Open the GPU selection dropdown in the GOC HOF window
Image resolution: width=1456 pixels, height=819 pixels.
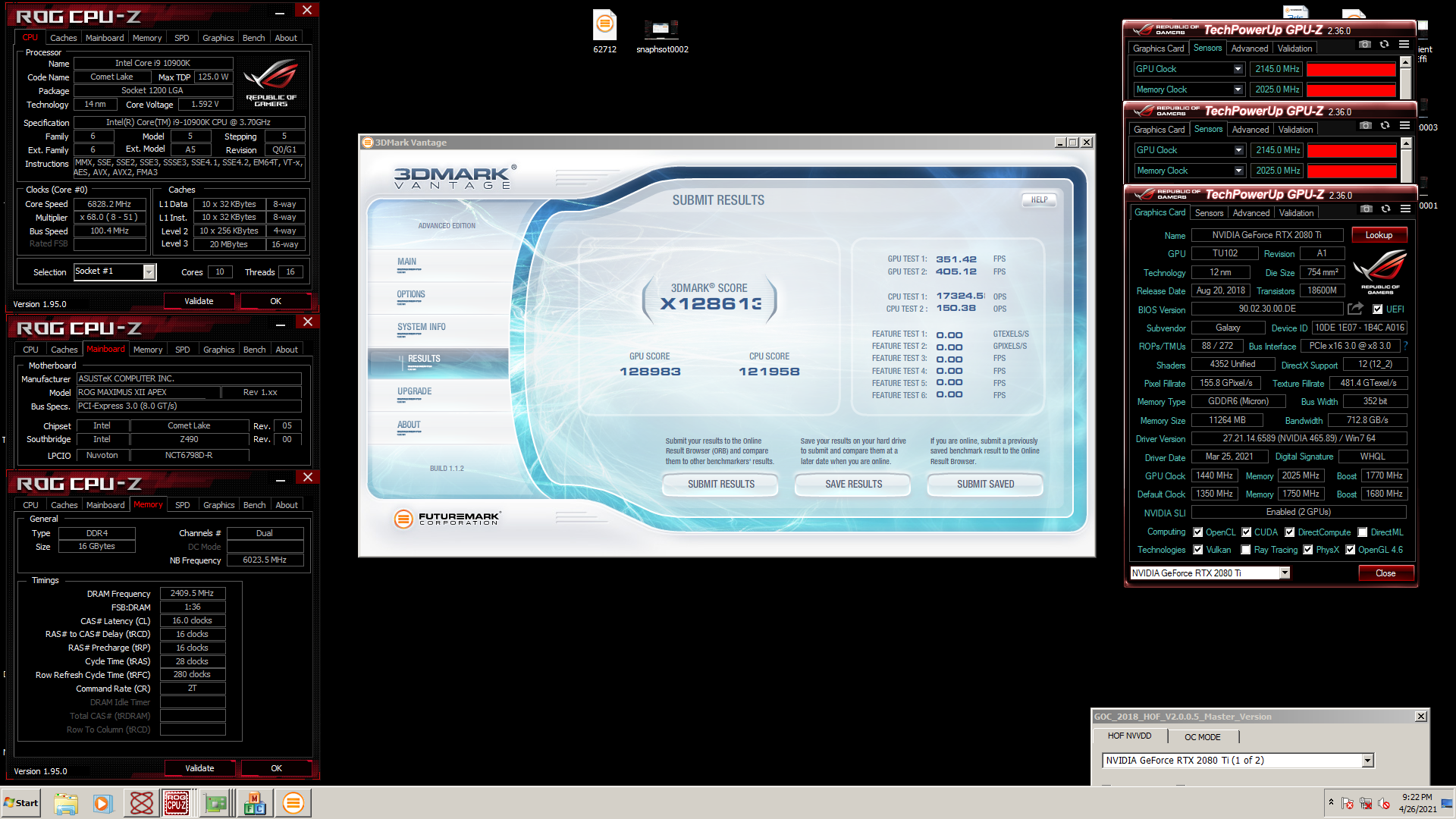pyautogui.click(x=1367, y=761)
